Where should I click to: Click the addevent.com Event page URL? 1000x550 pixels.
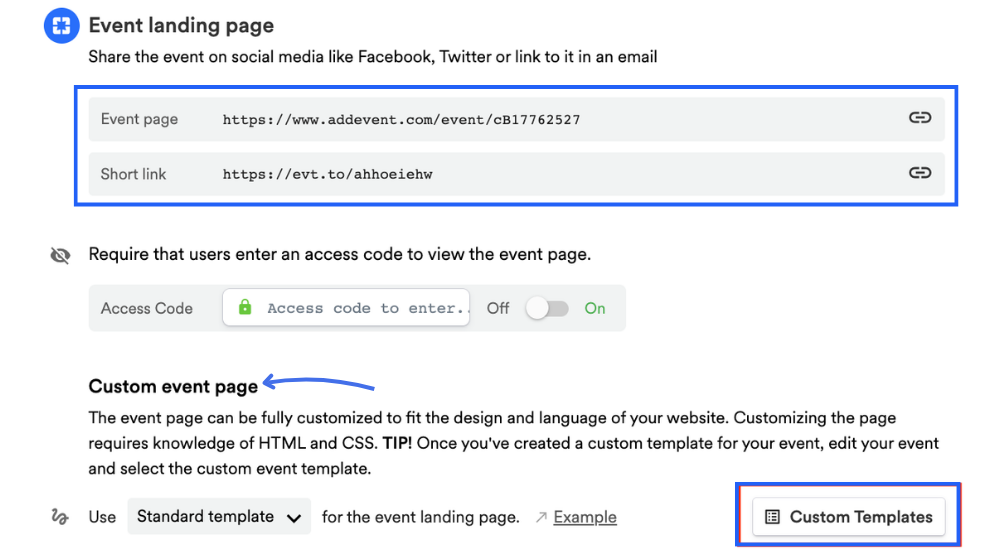coord(401,119)
